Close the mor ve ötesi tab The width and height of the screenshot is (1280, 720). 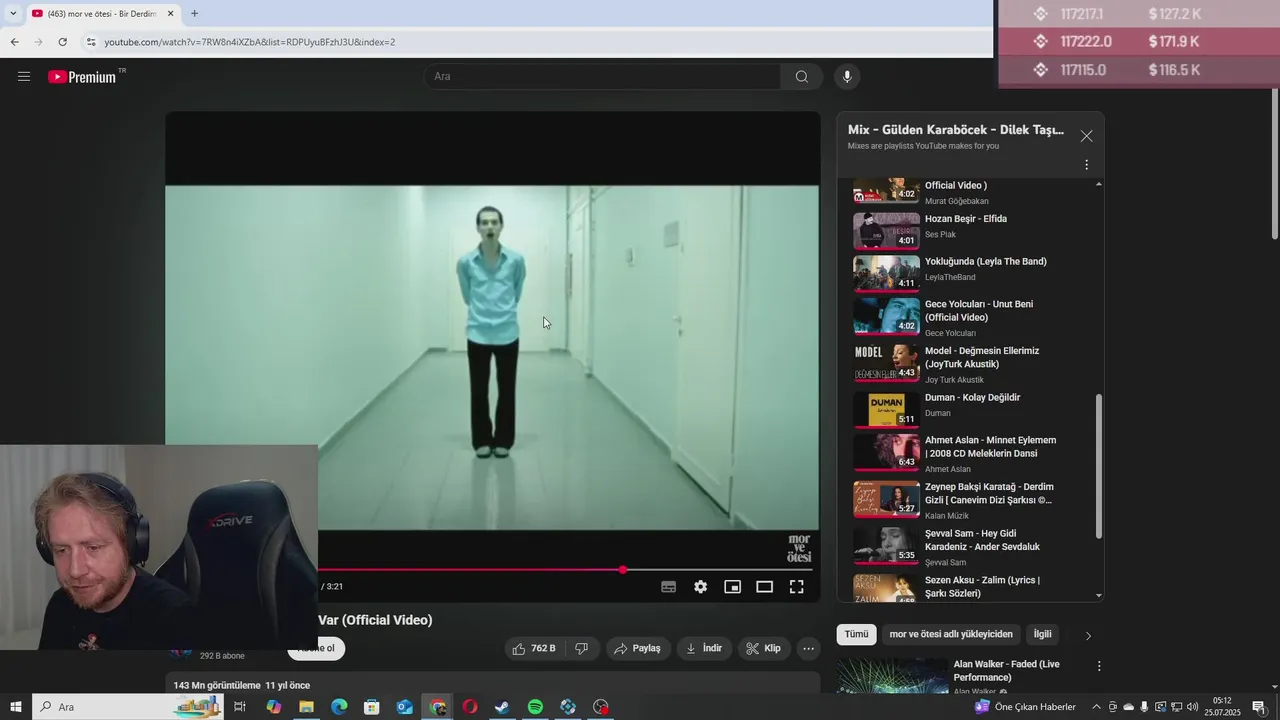(x=170, y=13)
